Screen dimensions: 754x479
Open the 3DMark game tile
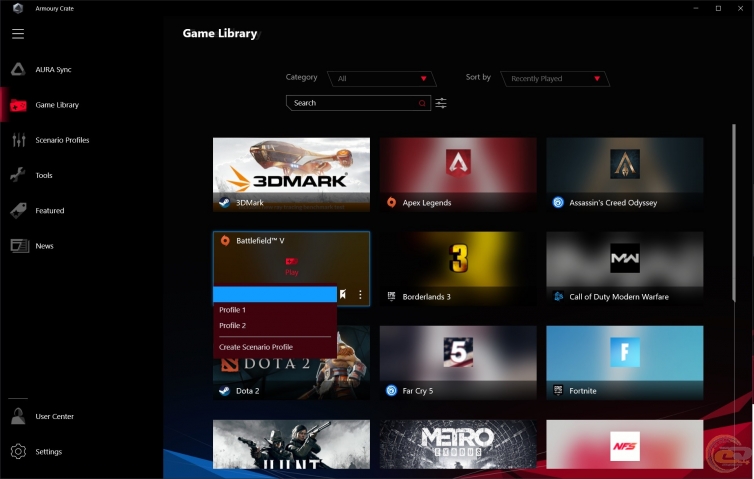pos(291,174)
